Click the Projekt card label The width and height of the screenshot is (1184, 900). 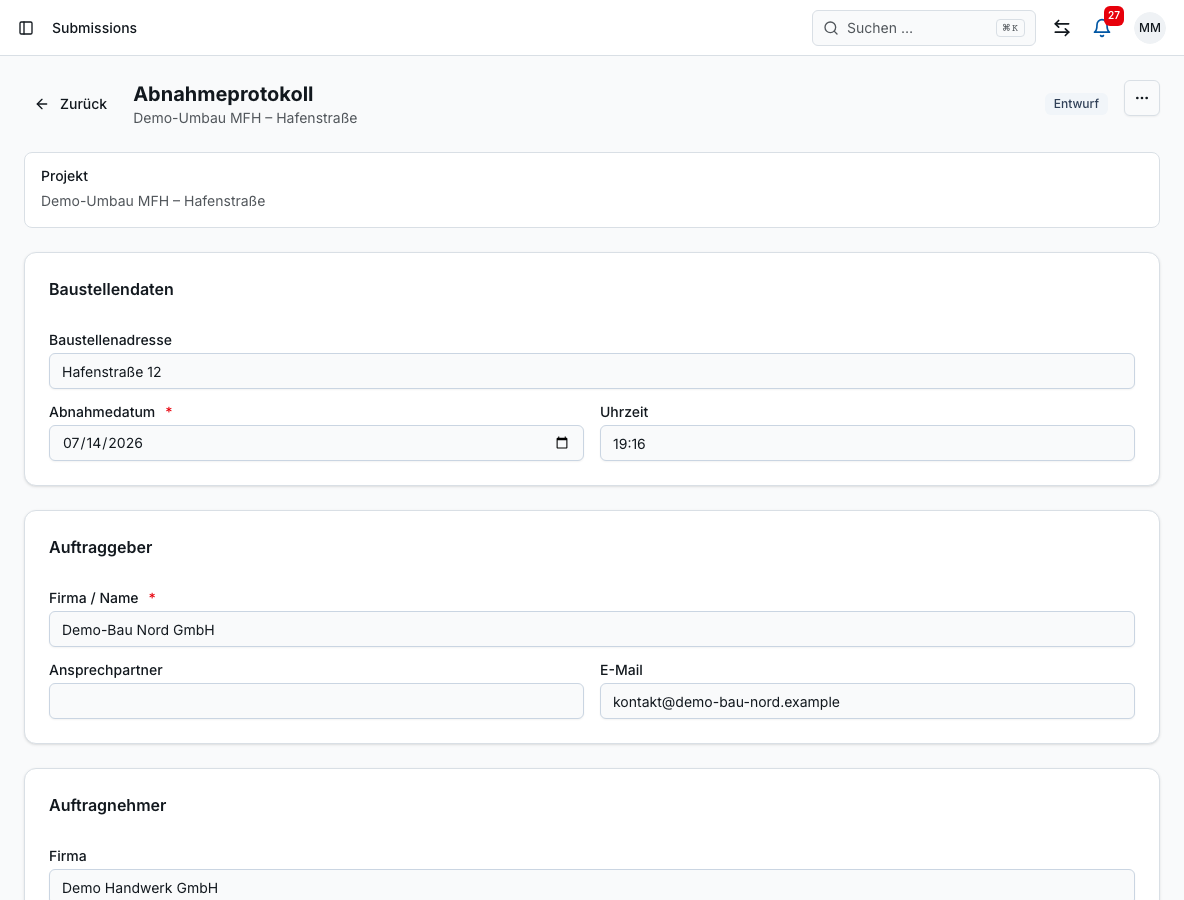click(x=64, y=176)
